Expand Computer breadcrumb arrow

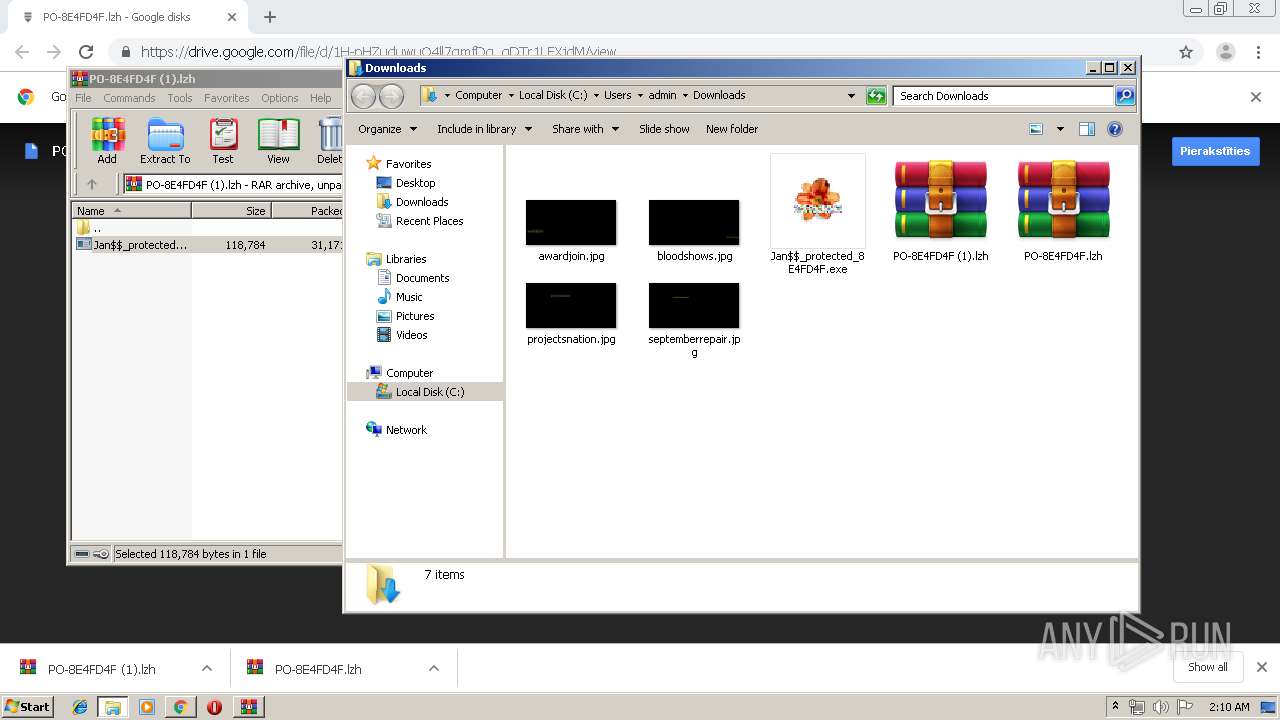coord(510,96)
